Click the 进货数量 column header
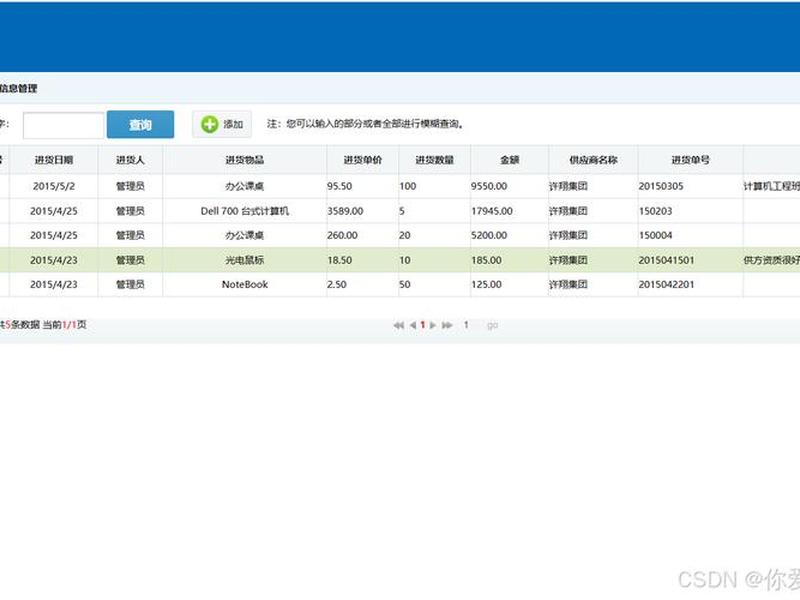Image resolution: width=800 pixels, height=600 pixels. point(435,160)
